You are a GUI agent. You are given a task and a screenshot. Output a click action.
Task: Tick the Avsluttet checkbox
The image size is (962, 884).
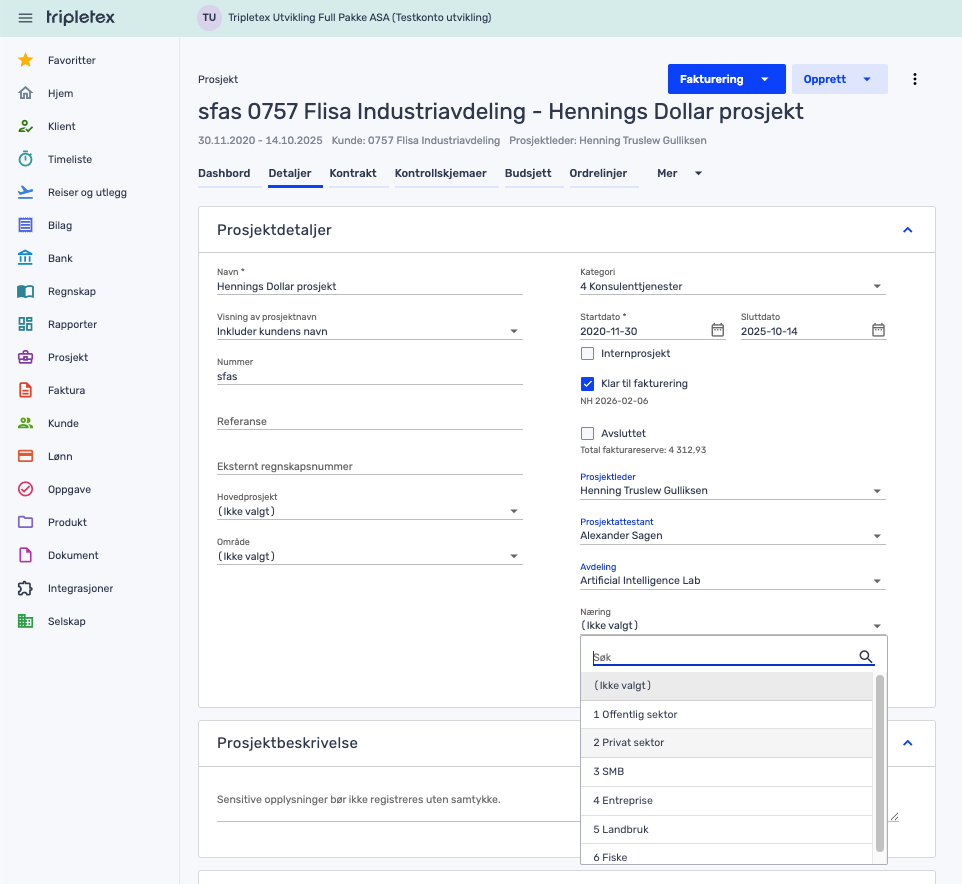click(588, 434)
